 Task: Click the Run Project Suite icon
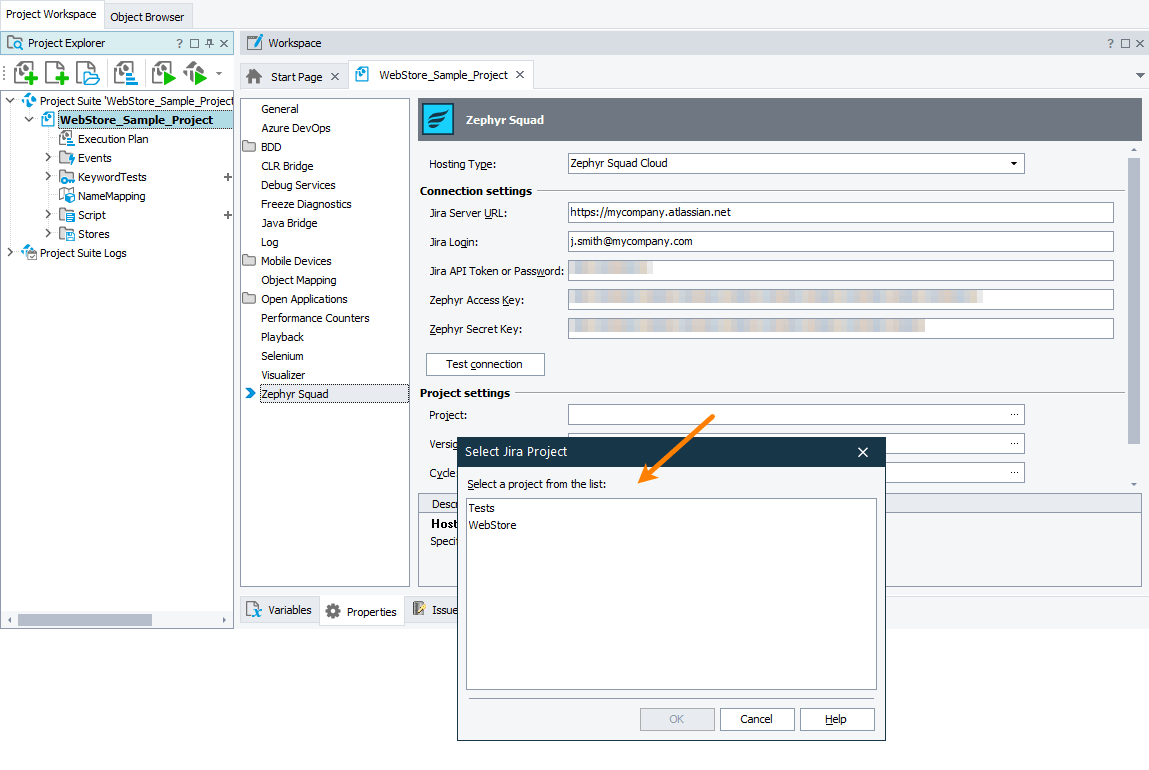point(195,72)
